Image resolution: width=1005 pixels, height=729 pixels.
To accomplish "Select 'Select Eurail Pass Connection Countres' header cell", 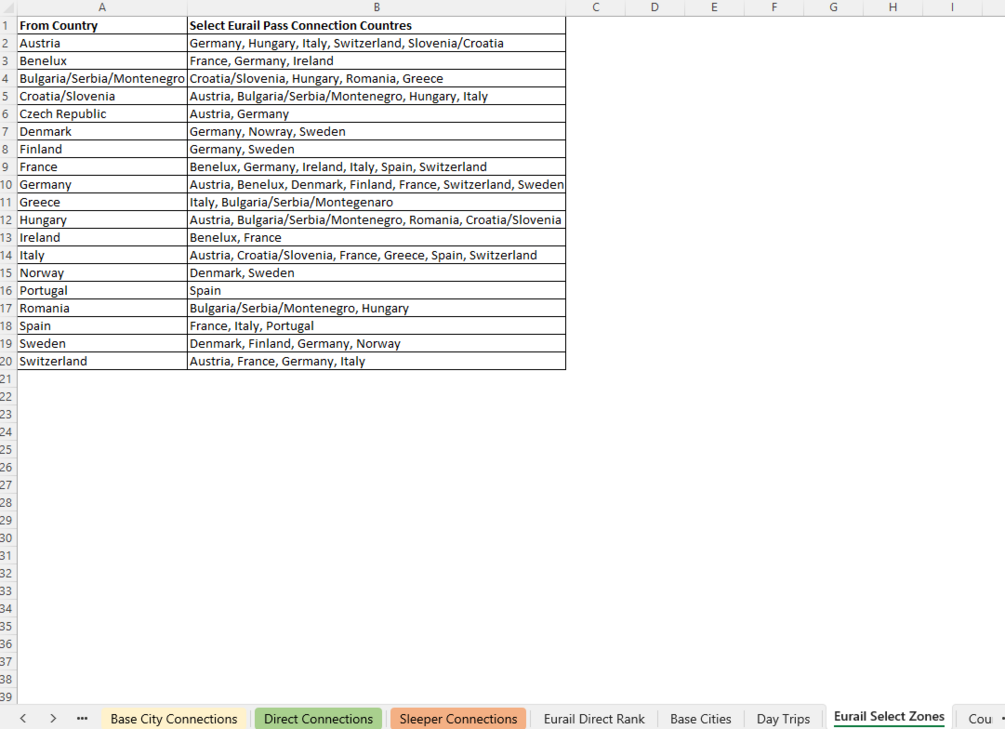I will pos(376,26).
